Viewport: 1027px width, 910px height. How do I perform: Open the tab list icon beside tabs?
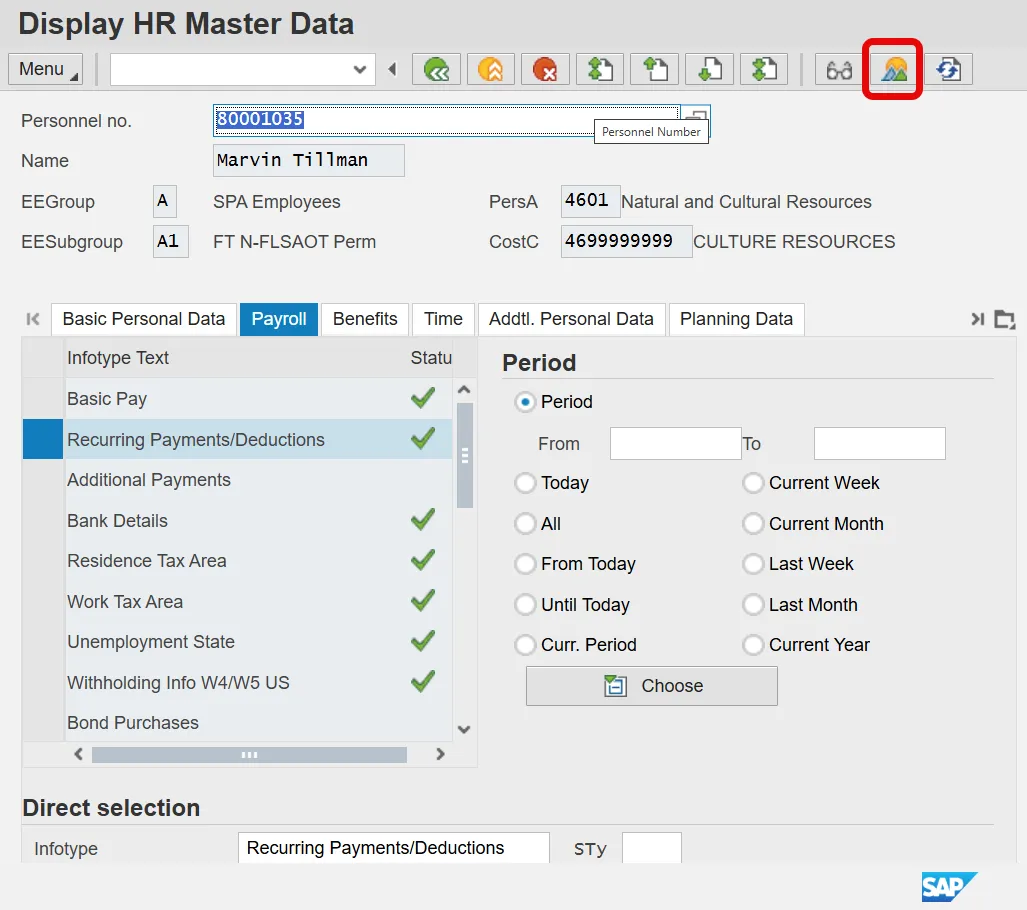pyautogui.click(x=1005, y=319)
